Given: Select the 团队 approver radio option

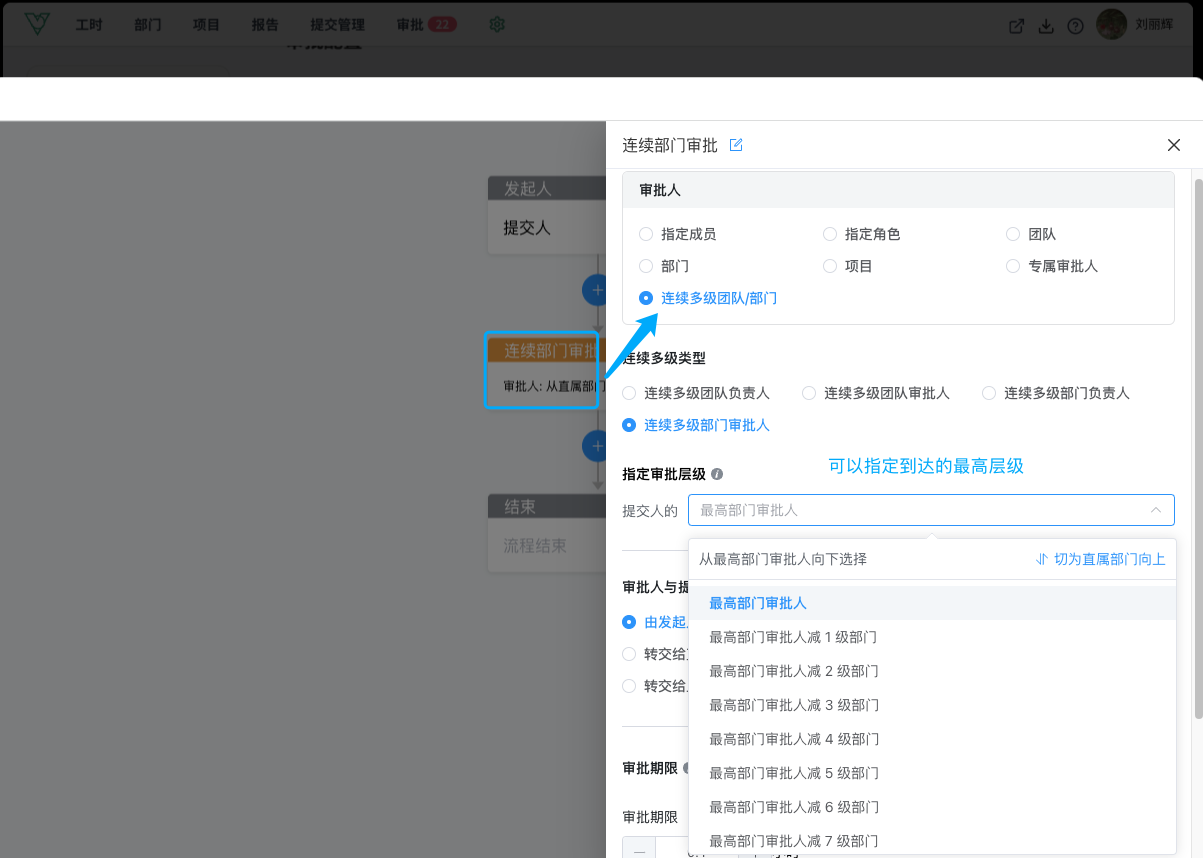Looking at the screenshot, I should [x=1031, y=234].
